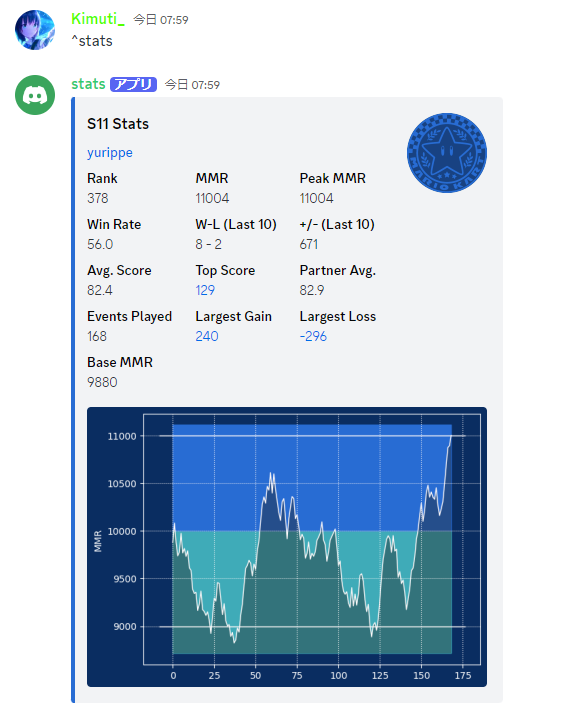Open Kimuti_ user avatar

click(x=35, y=30)
